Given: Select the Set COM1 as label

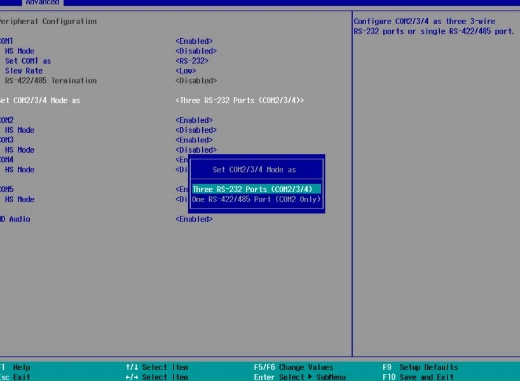Looking at the screenshot, I should tap(28, 61).
